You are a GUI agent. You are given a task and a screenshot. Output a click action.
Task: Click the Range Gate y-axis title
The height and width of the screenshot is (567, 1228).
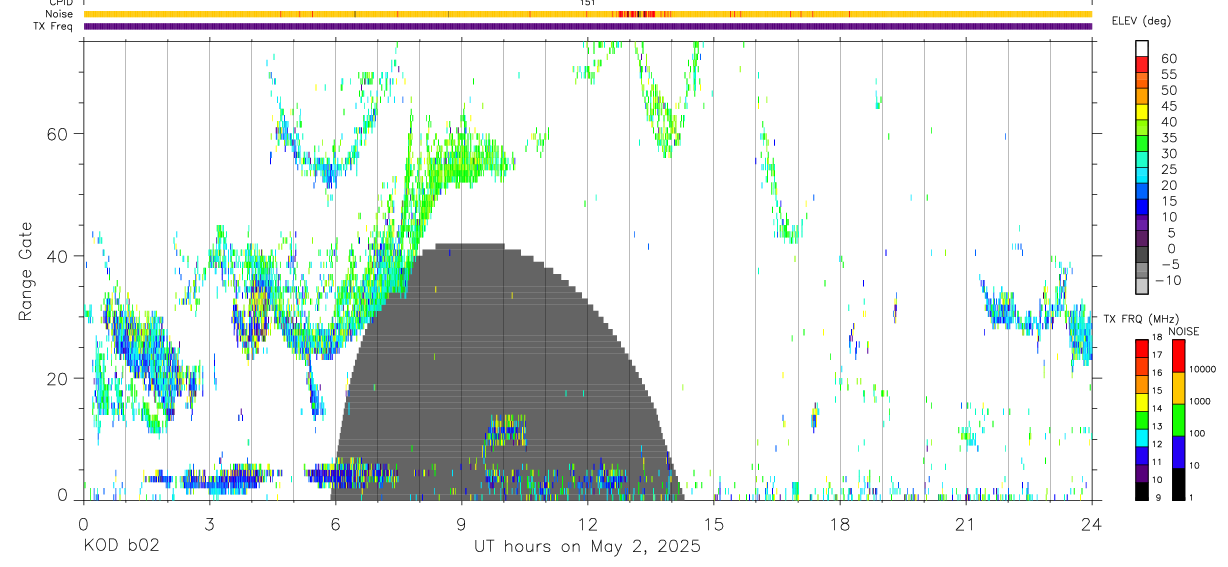tap(25, 271)
